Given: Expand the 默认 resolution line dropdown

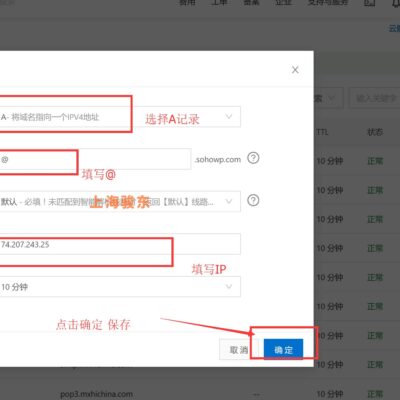Looking at the screenshot, I should (120, 201).
